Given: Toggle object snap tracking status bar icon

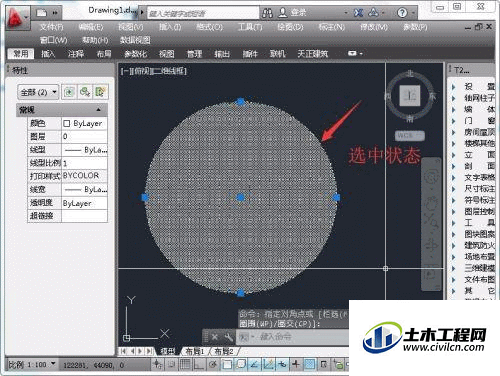Looking at the screenshot, I should coord(254,364).
